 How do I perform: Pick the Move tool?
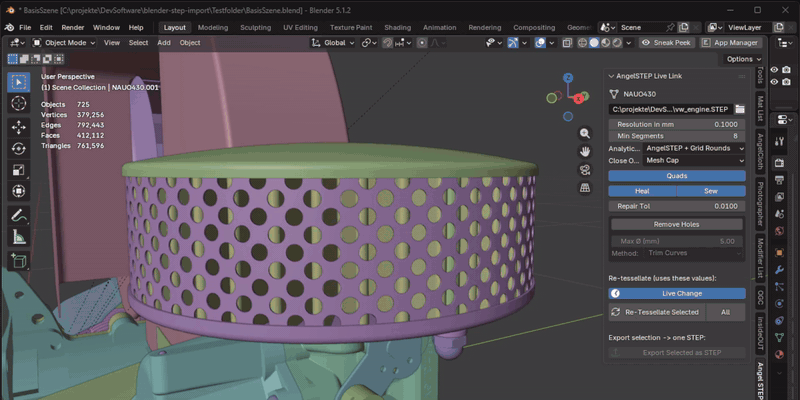coord(18,127)
